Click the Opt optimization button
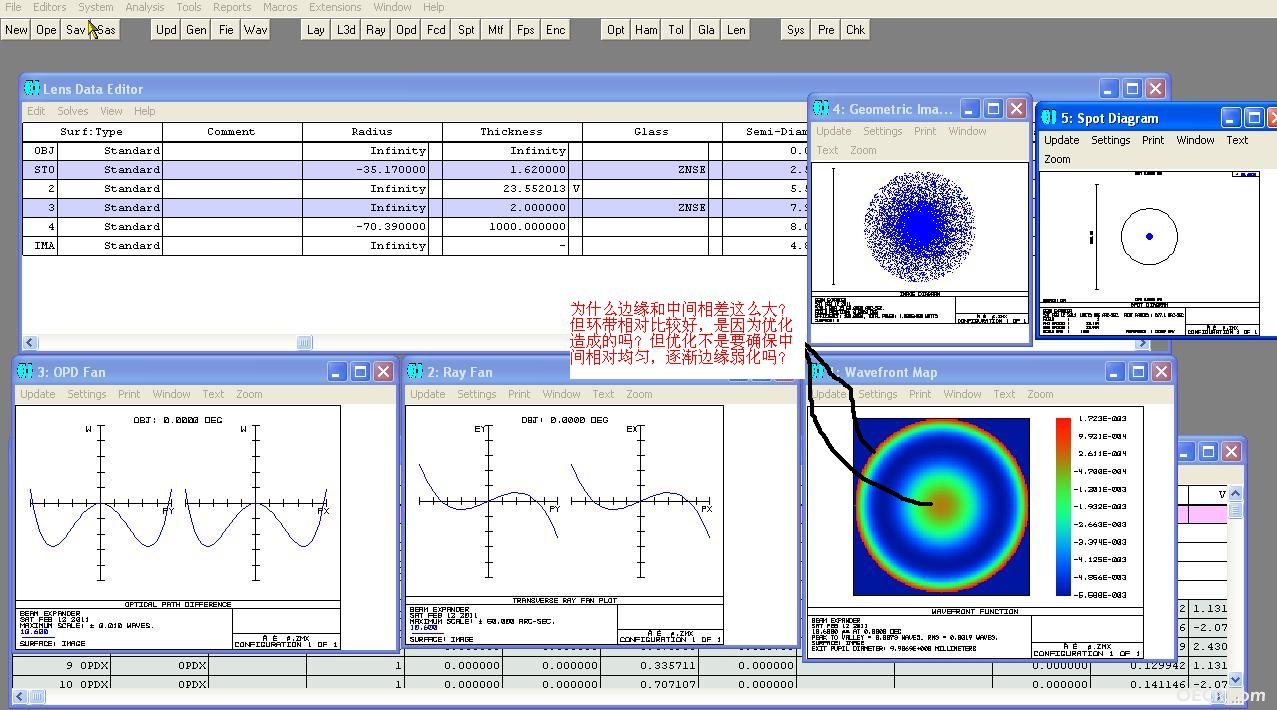 616,30
